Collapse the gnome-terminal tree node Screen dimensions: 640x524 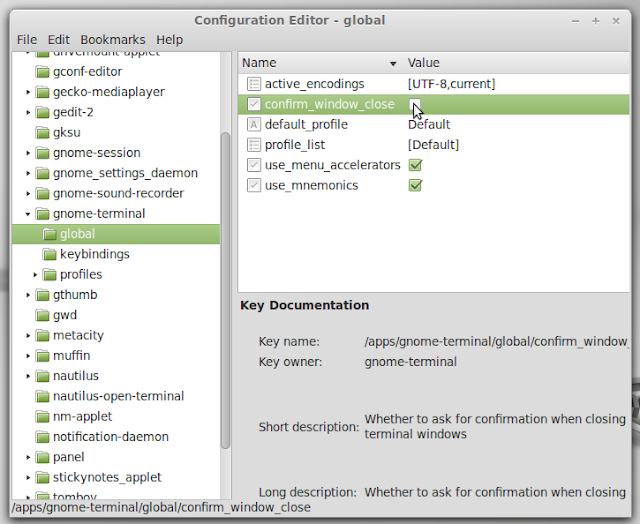[28, 214]
